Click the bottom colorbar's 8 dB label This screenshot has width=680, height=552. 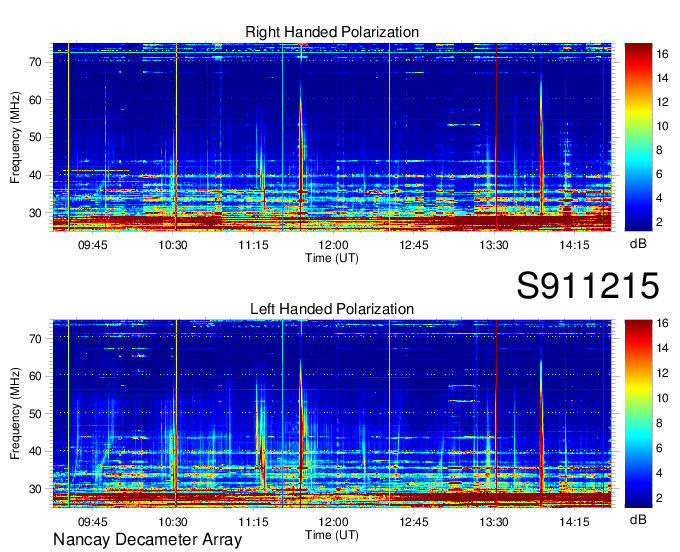click(x=659, y=423)
